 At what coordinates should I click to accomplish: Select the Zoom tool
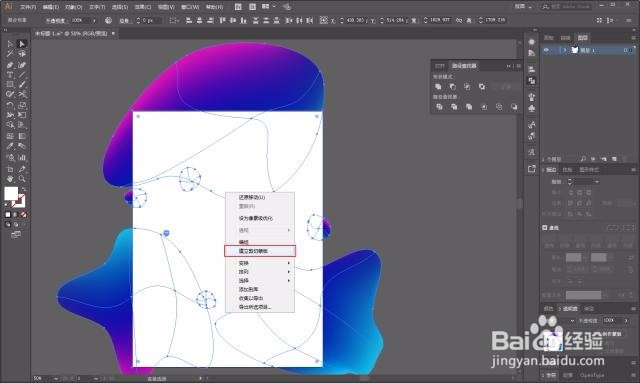coord(22,179)
